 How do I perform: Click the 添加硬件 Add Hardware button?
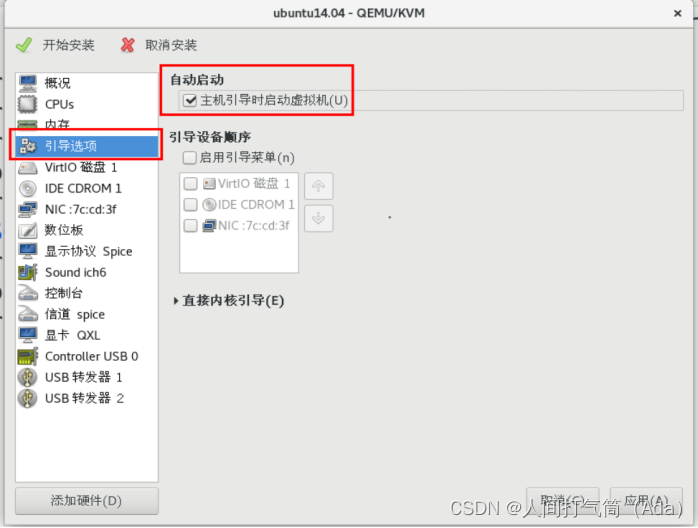87,501
